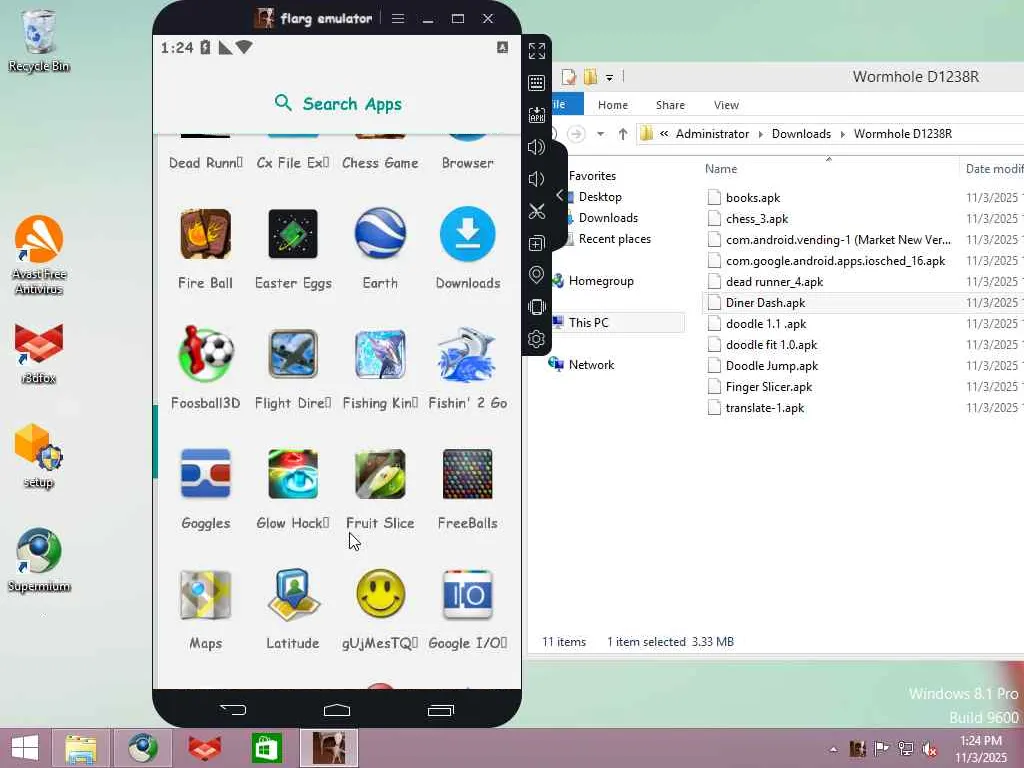Go up one folder level in Explorer
Image resolution: width=1024 pixels, height=768 pixels.
[x=622, y=134]
